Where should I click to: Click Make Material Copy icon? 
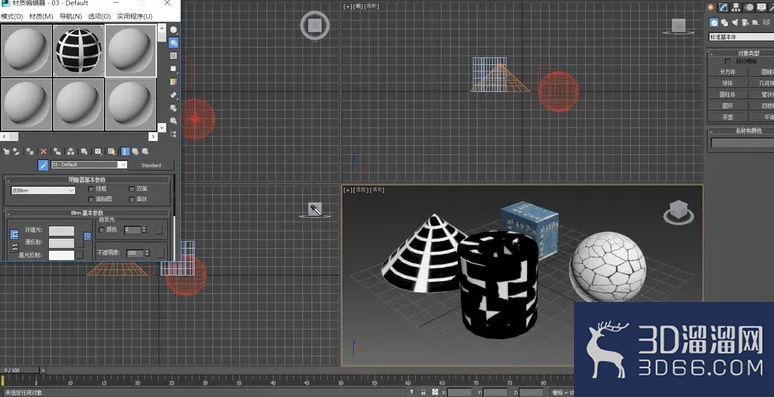click(57, 151)
